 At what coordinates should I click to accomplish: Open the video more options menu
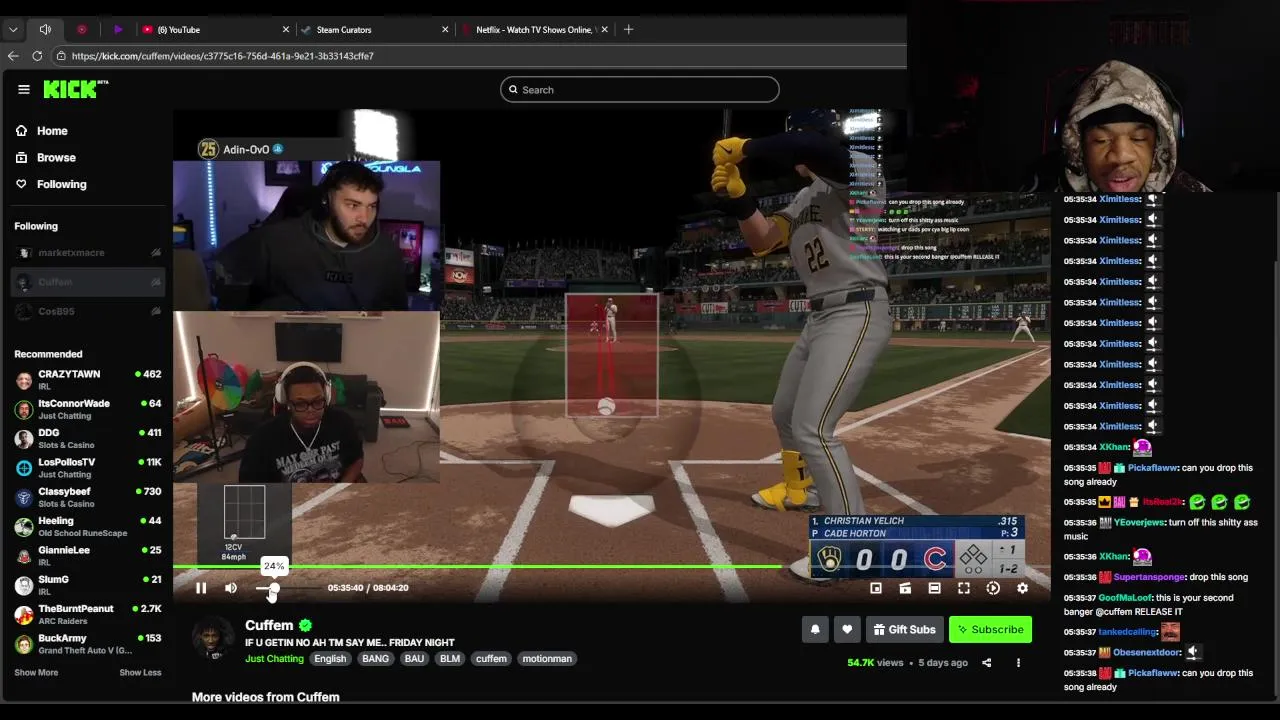(1018, 662)
